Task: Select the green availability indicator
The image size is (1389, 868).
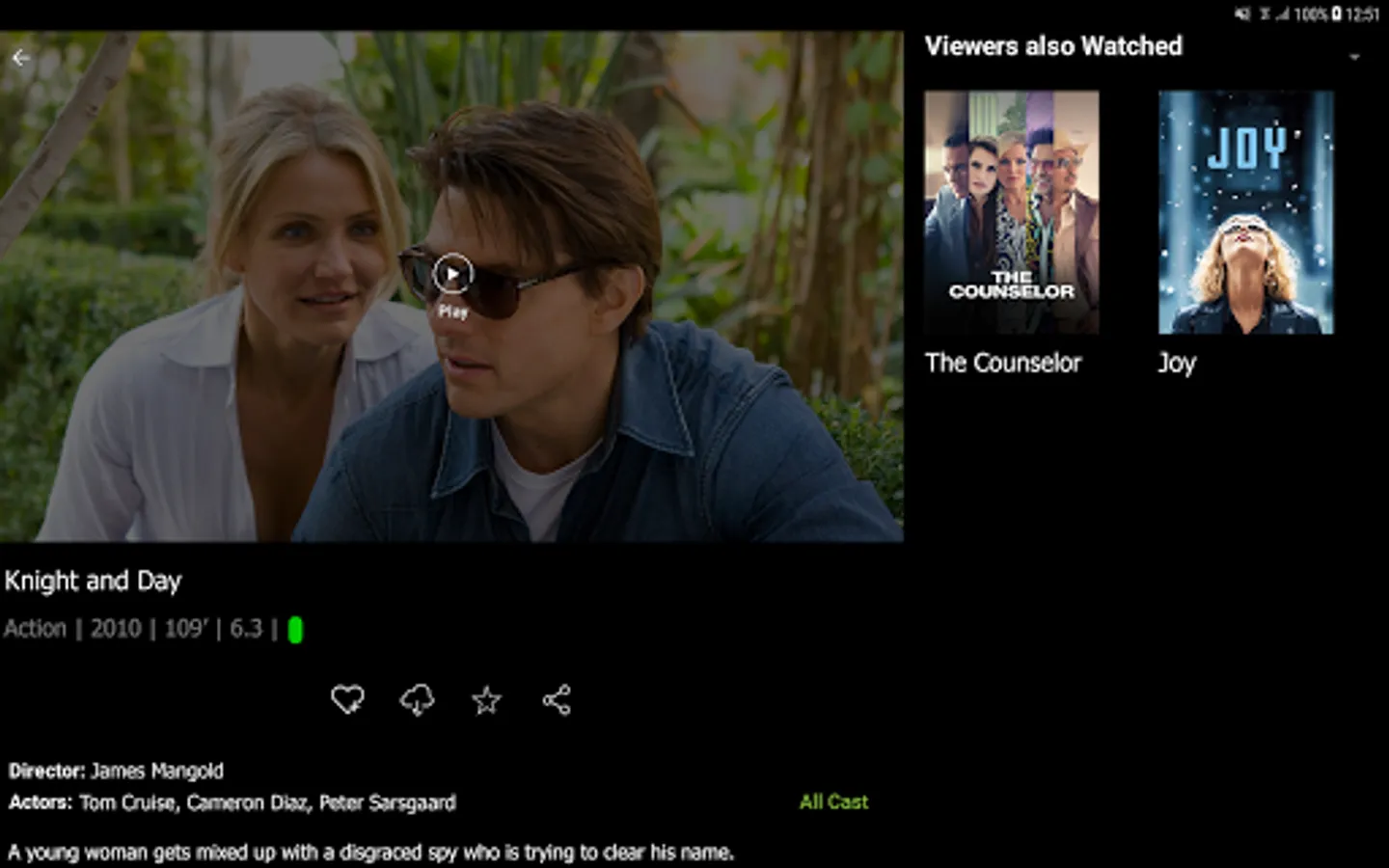Action: [x=295, y=630]
